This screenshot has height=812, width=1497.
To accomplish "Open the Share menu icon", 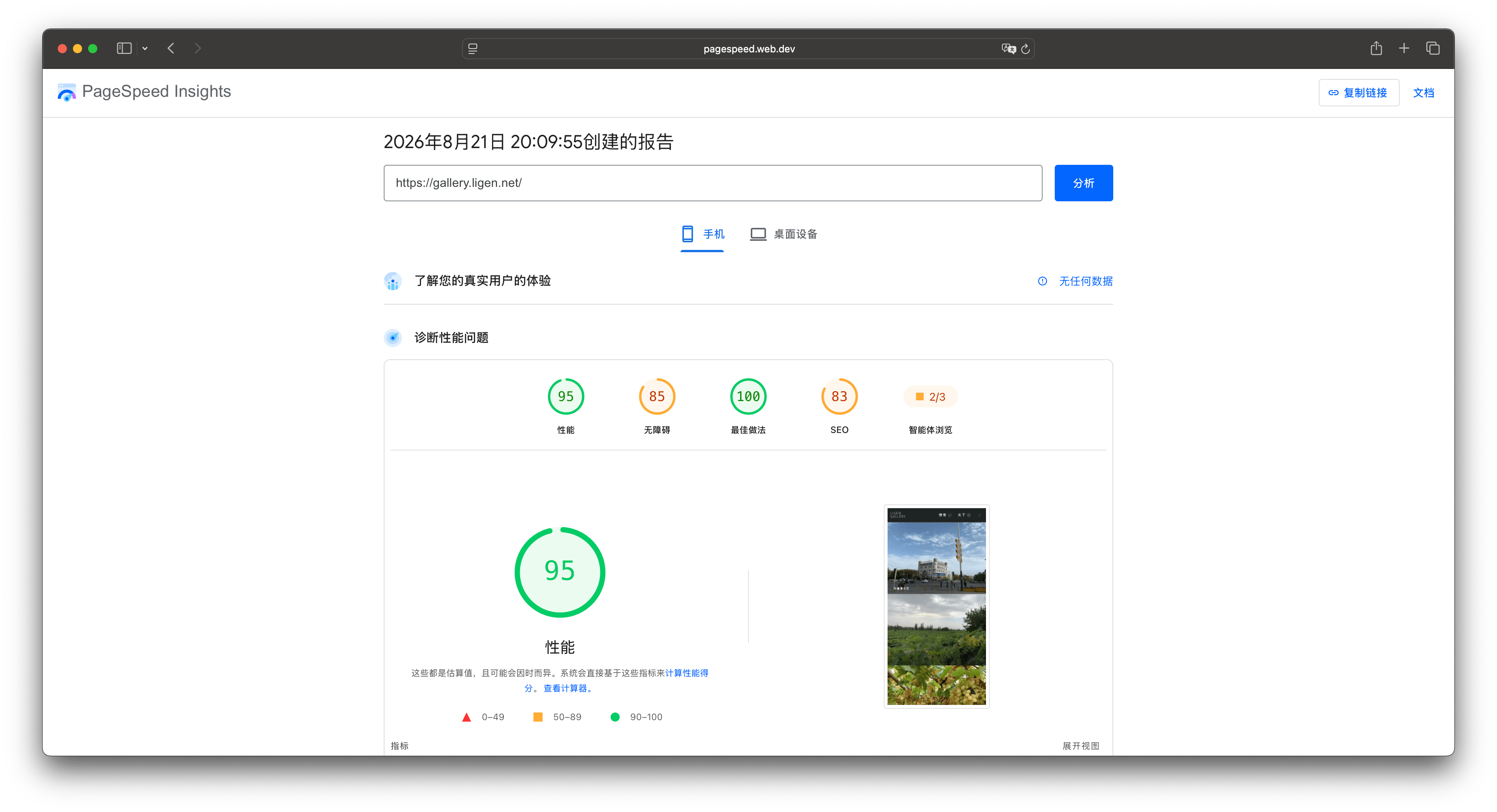I will point(1376,48).
